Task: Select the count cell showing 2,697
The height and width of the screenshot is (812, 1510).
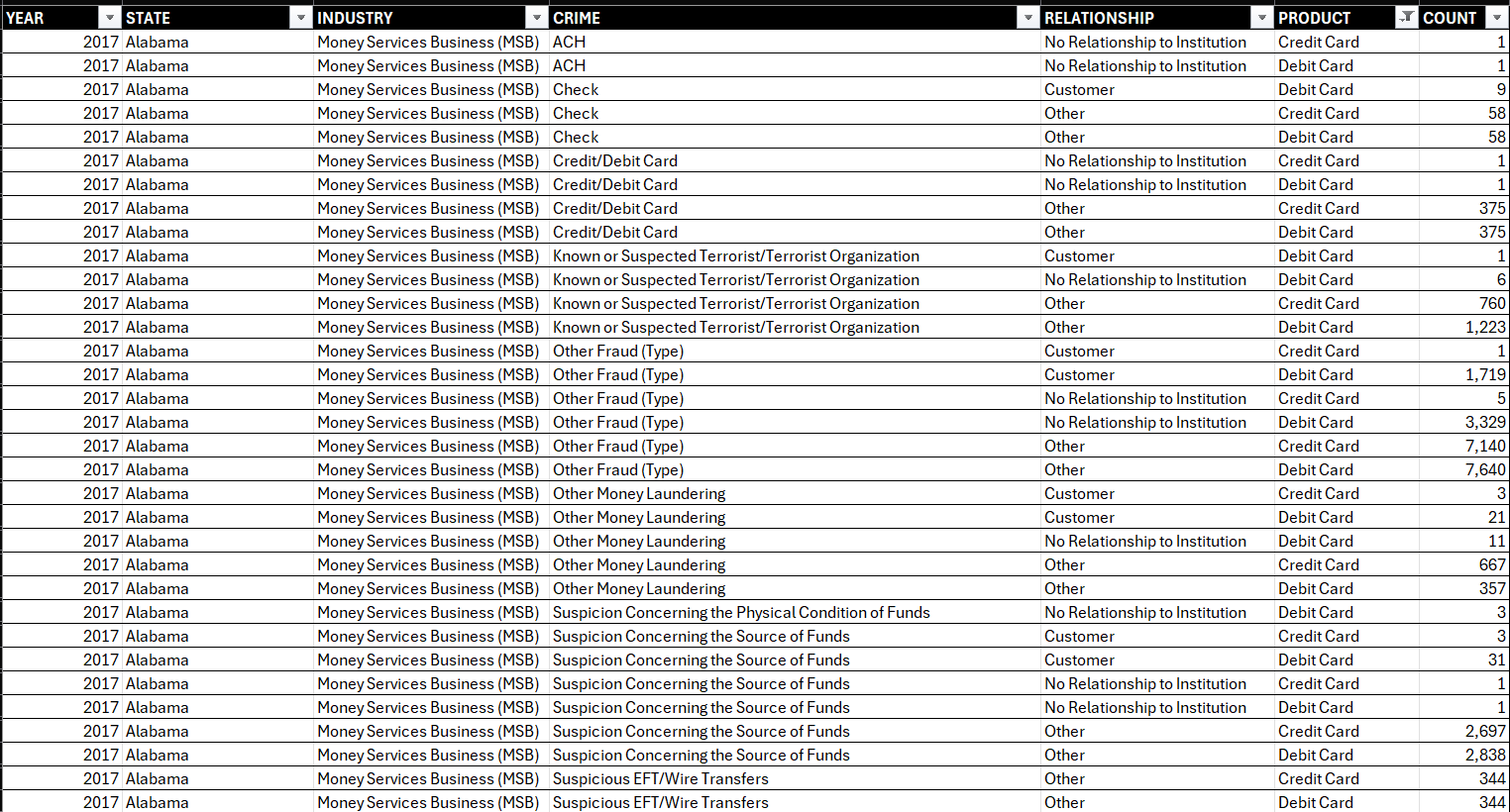Action: [1464, 731]
